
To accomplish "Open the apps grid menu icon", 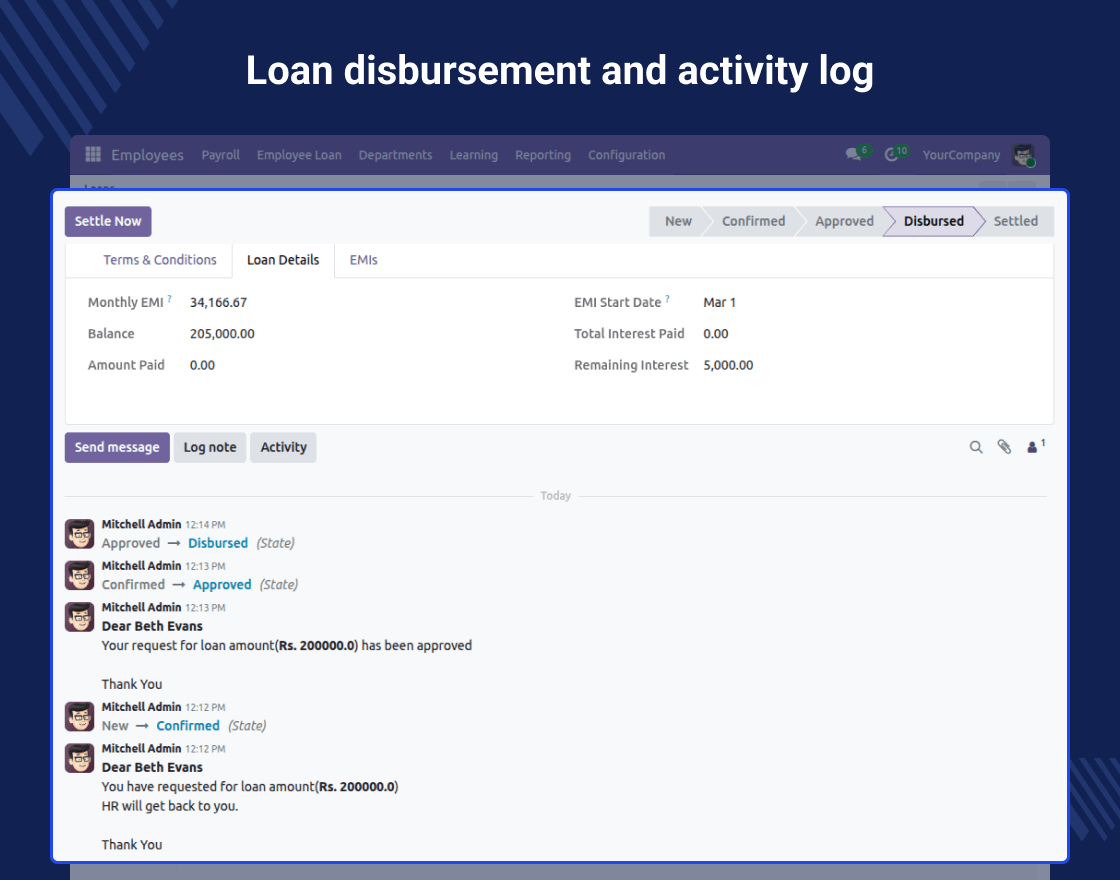I will point(93,154).
